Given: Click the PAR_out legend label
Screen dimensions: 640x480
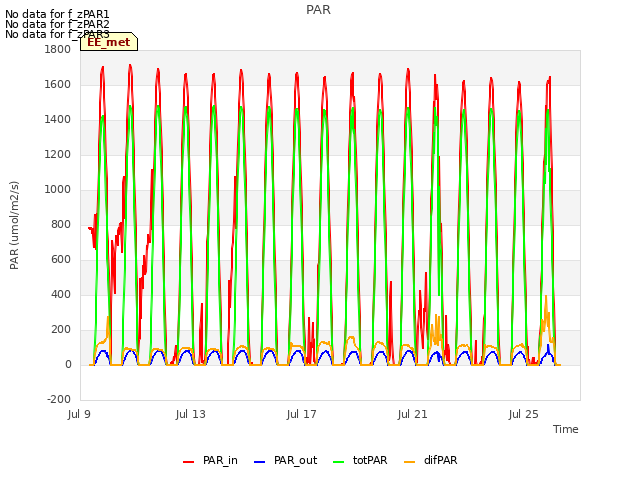Looking at the screenshot, I should (x=296, y=460).
